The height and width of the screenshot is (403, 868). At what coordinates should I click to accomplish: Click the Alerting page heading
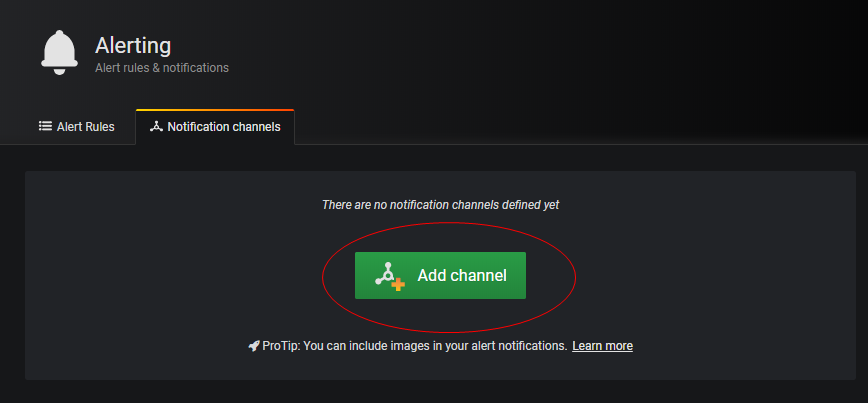coord(133,45)
